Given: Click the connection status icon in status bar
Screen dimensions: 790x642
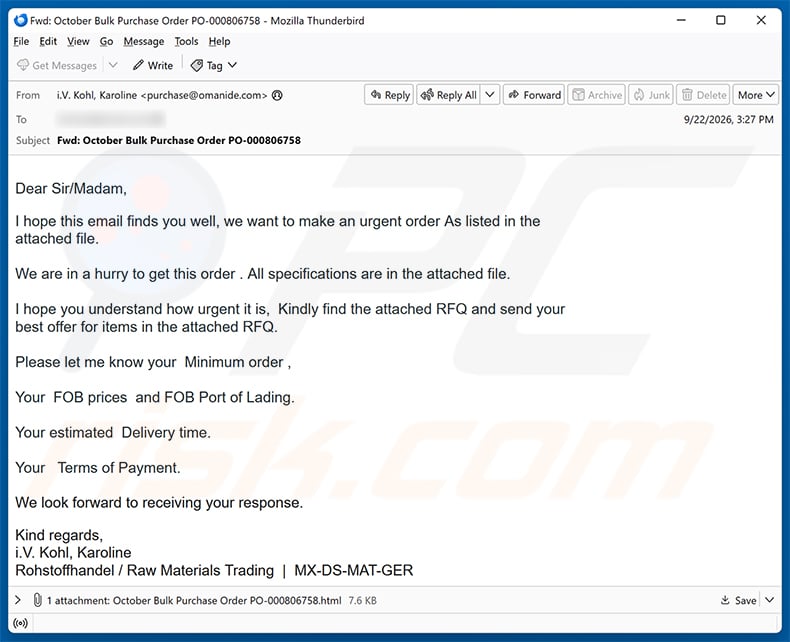Looking at the screenshot, I should coord(21,623).
